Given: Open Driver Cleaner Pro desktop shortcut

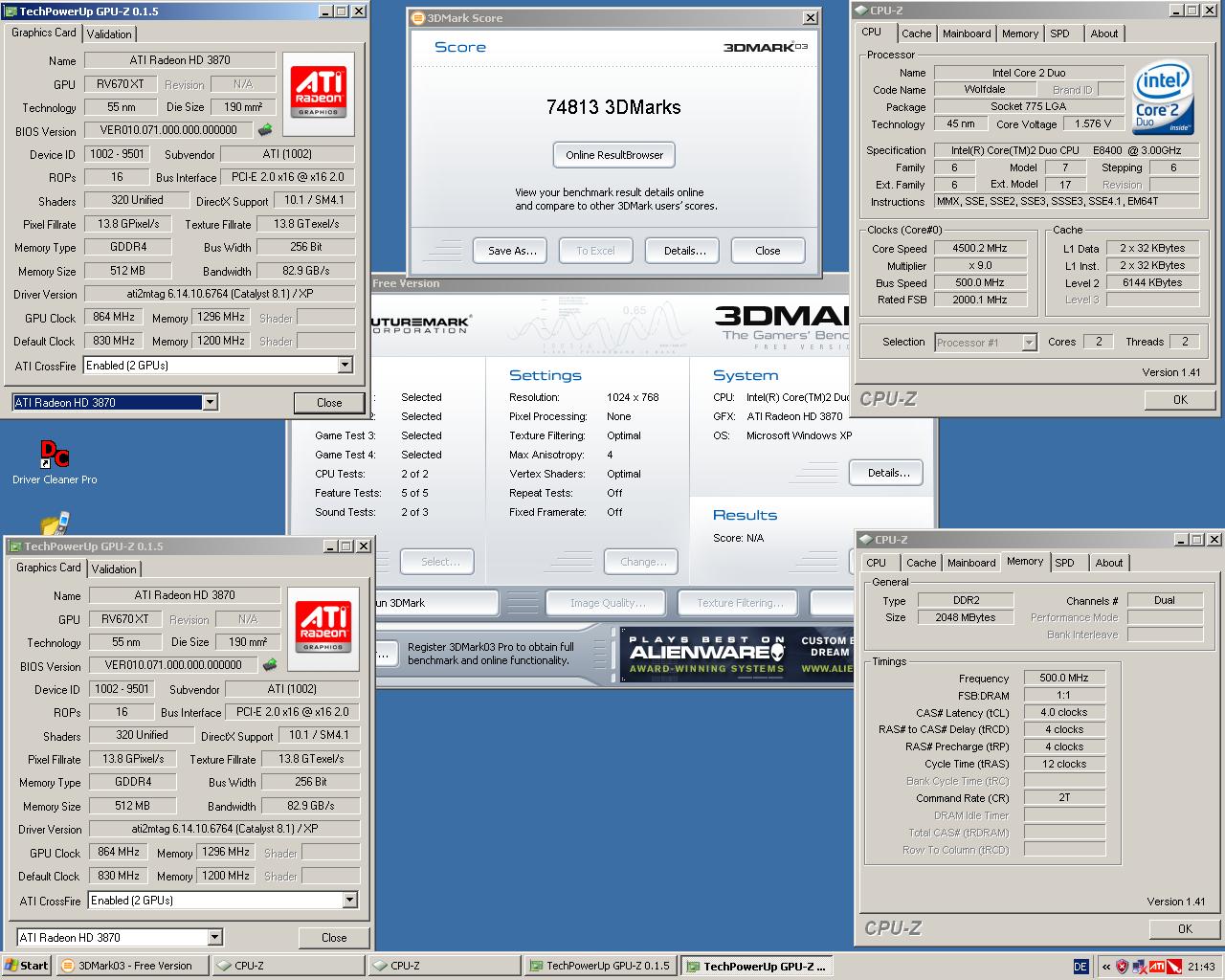Looking at the screenshot, I should pyautogui.click(x=55, y=461).
